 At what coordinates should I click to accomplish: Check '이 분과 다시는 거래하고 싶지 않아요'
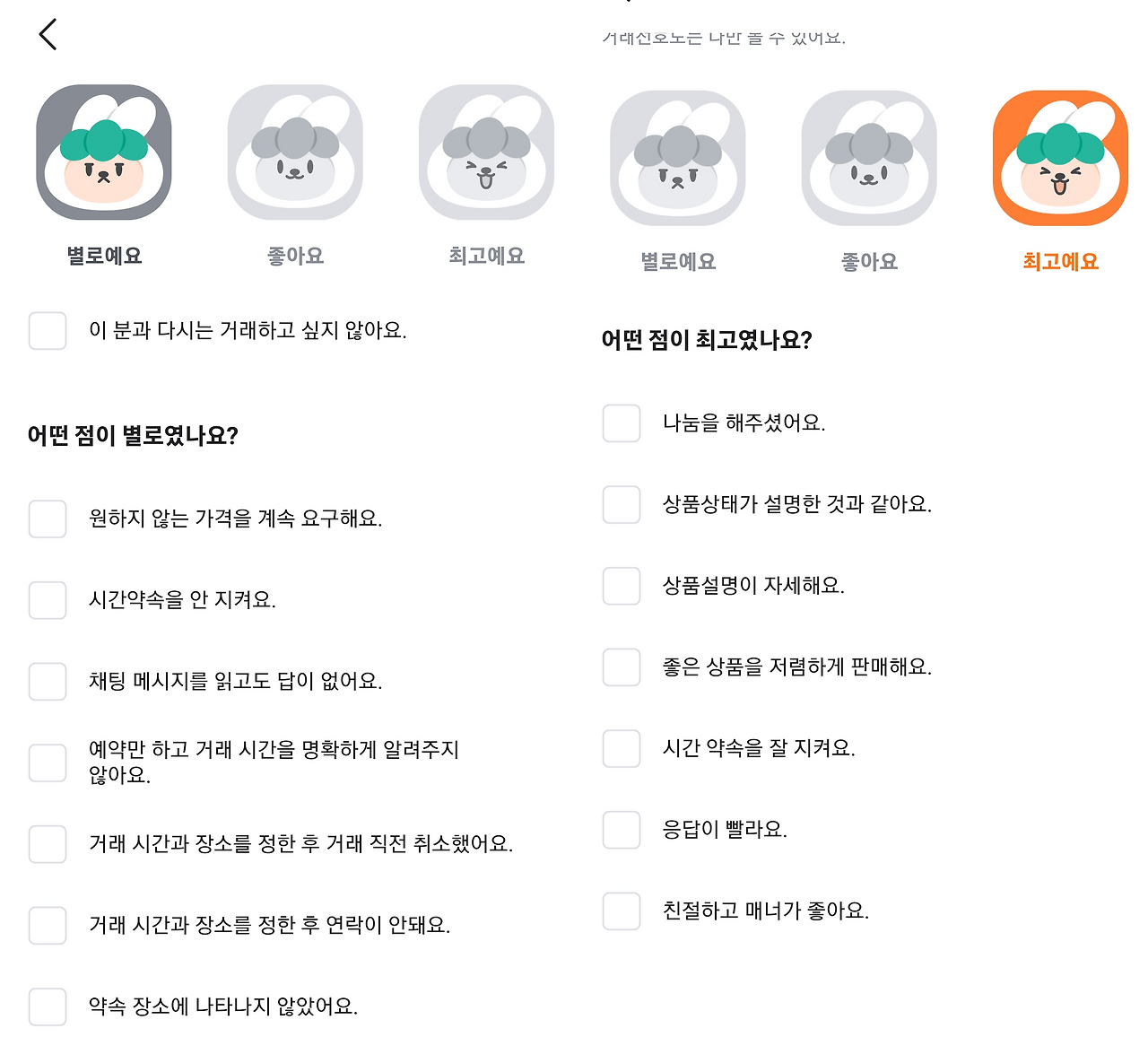48,331
